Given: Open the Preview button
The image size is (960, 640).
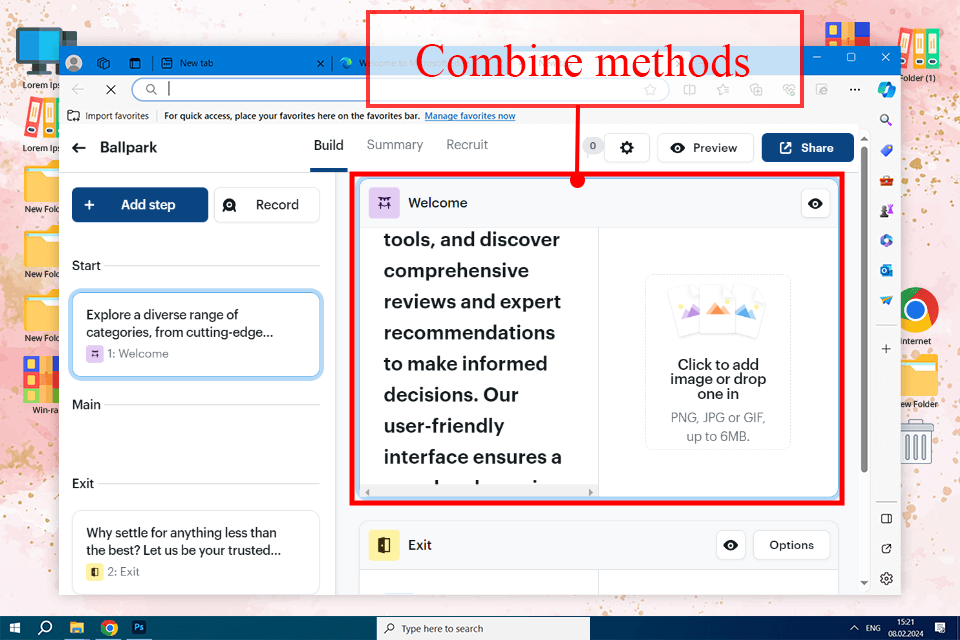Looking at the screenshot, I should pos(705,148).
